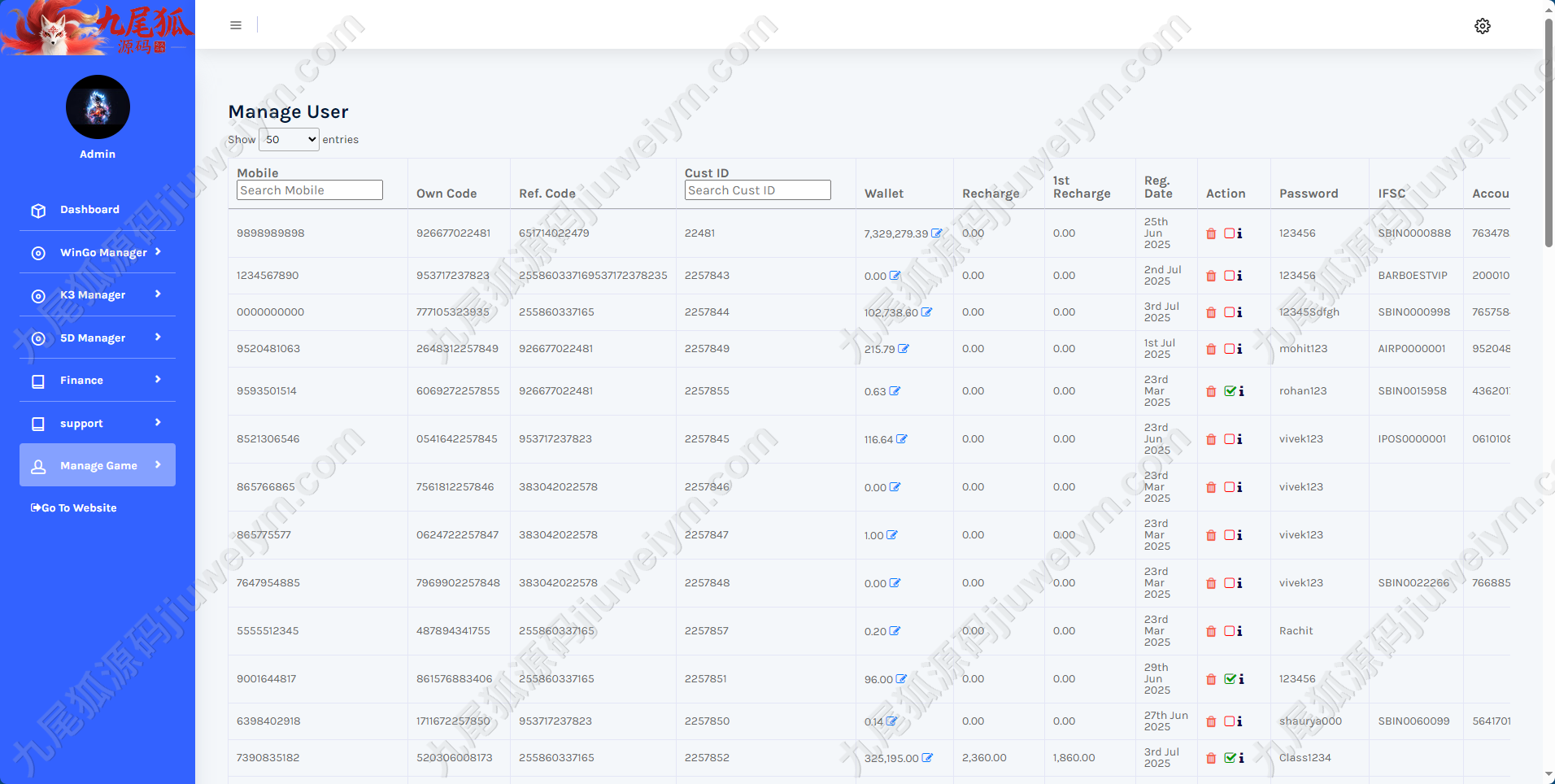Image resolution: width=1555 pixels, height=784 pixels.
Task: Click the Admin avatar picture
Action: click(98, 107)
